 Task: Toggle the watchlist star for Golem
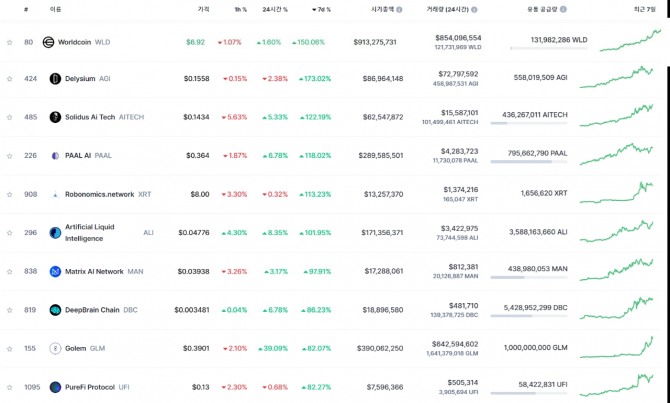click(x=10, y=348)
